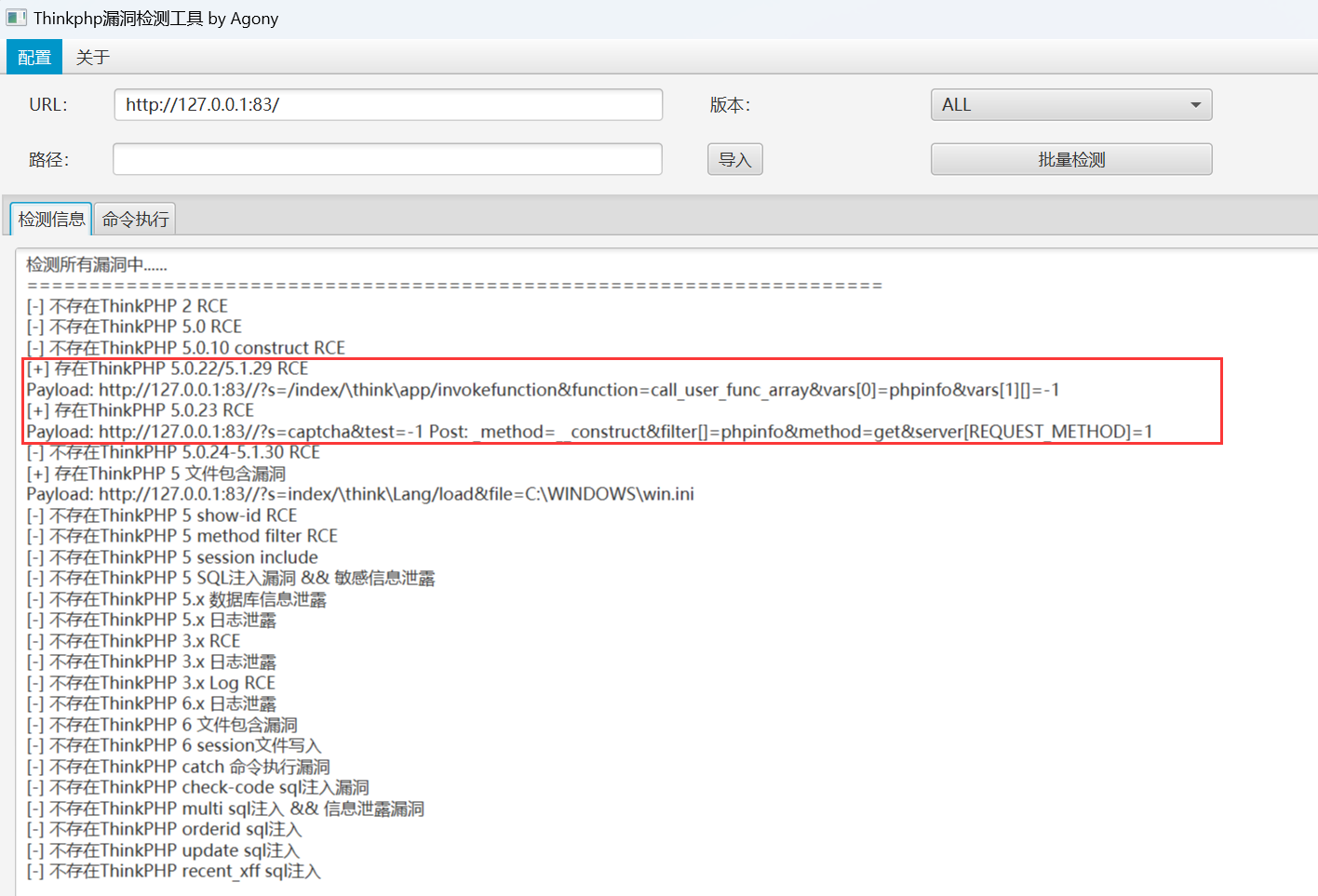Viewport: 1318px width, 896px height.
Task: Click the ThinkPHP 5 show-id RCE line
Action: tap(162, 515)
